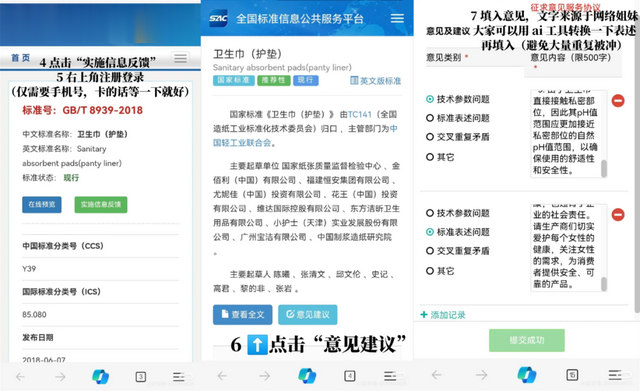Click the 国际标准分类号 (ICS) heading
The width and height of the screenshot is (640, 391).
pos(61,291)
